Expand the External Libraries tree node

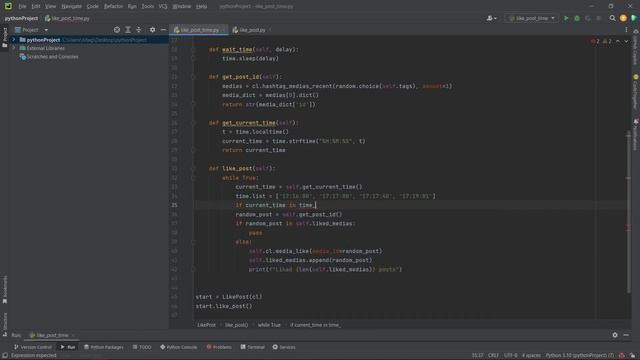tap(13, 48)
